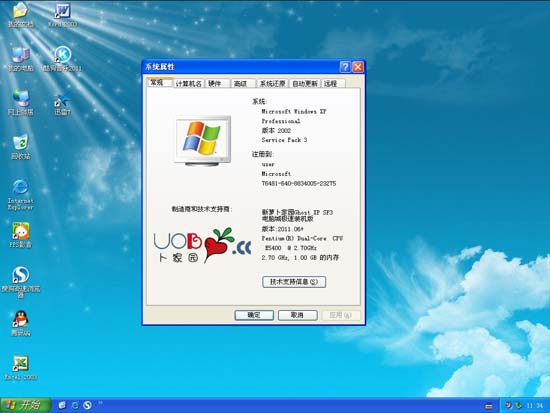The width and height of the screenshot is (550, 413).
Task: Switch to the Computer Name (计算机名) tab
Action: coord(189,84)
